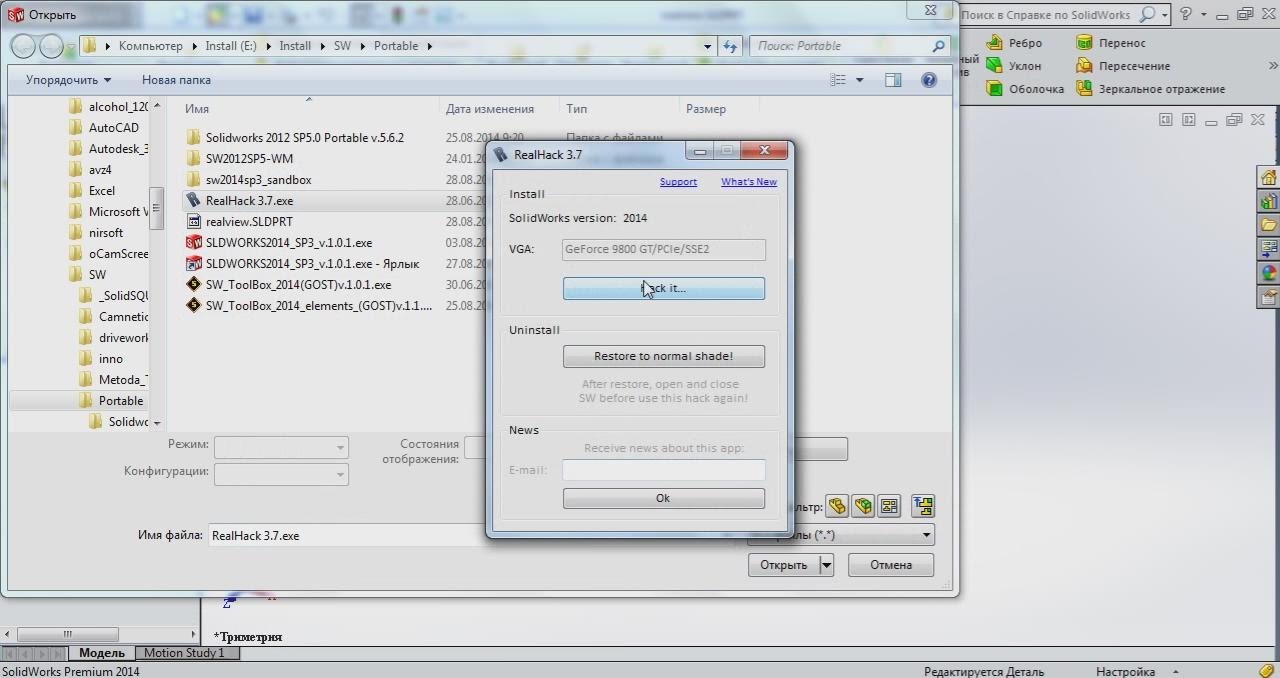Click the E-mail input field in RealHack
Screen dimensions: 1280x678
(664, 470)
